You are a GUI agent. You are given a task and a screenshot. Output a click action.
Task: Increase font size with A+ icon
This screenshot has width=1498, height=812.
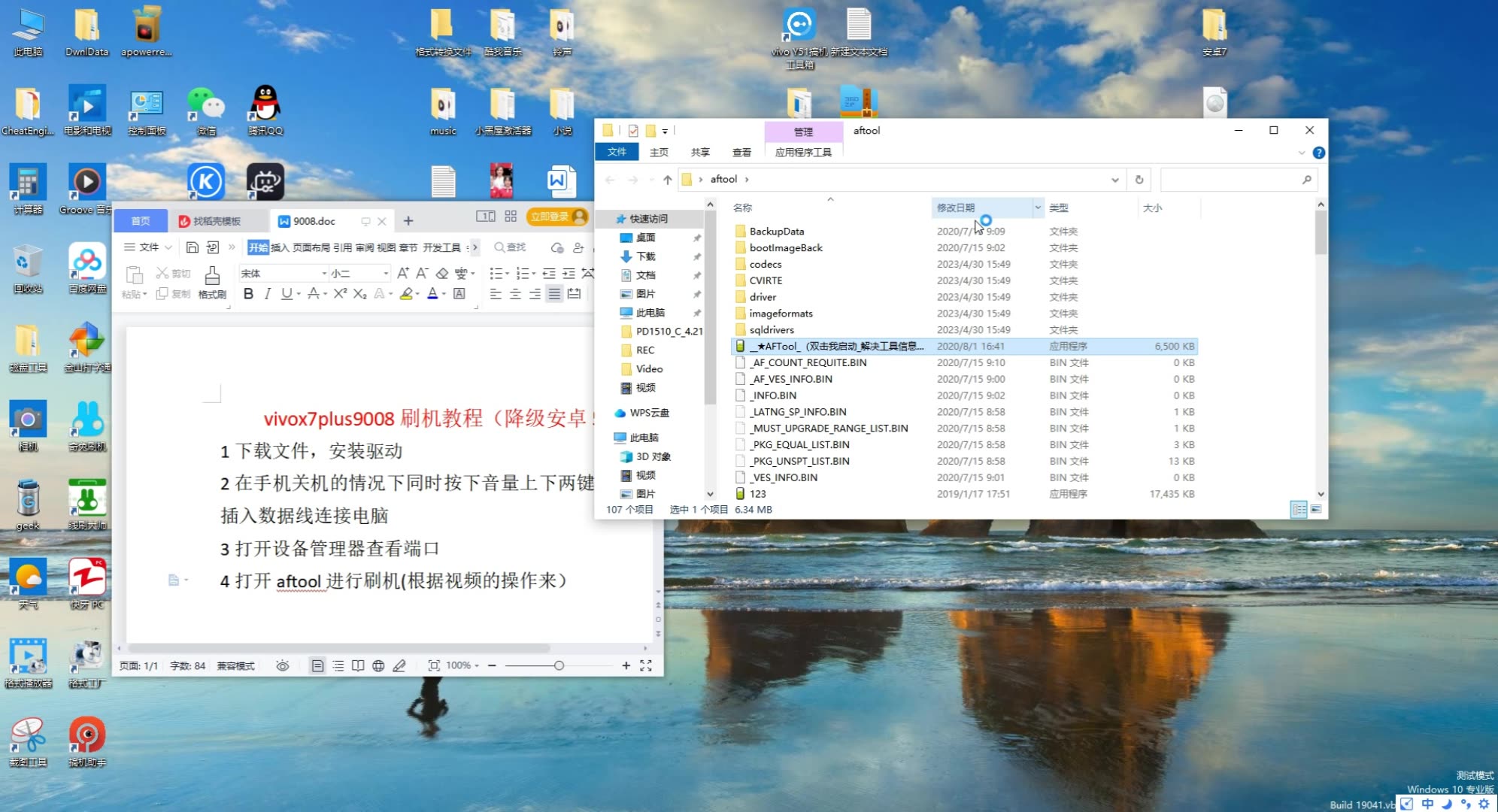(403, 273)
